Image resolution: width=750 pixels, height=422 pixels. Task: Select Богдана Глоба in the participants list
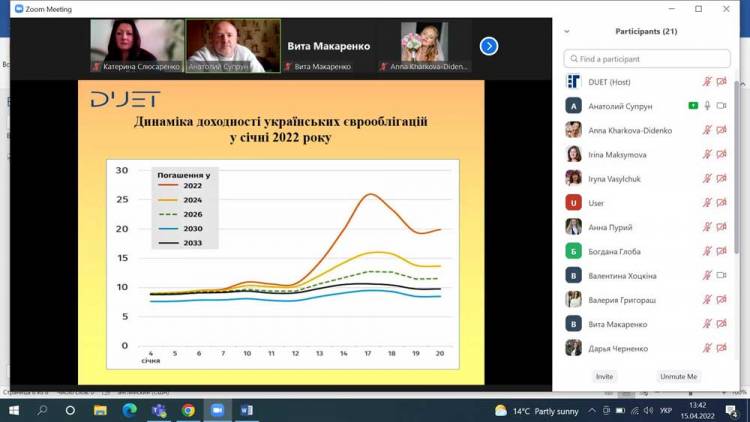(615, 251)
